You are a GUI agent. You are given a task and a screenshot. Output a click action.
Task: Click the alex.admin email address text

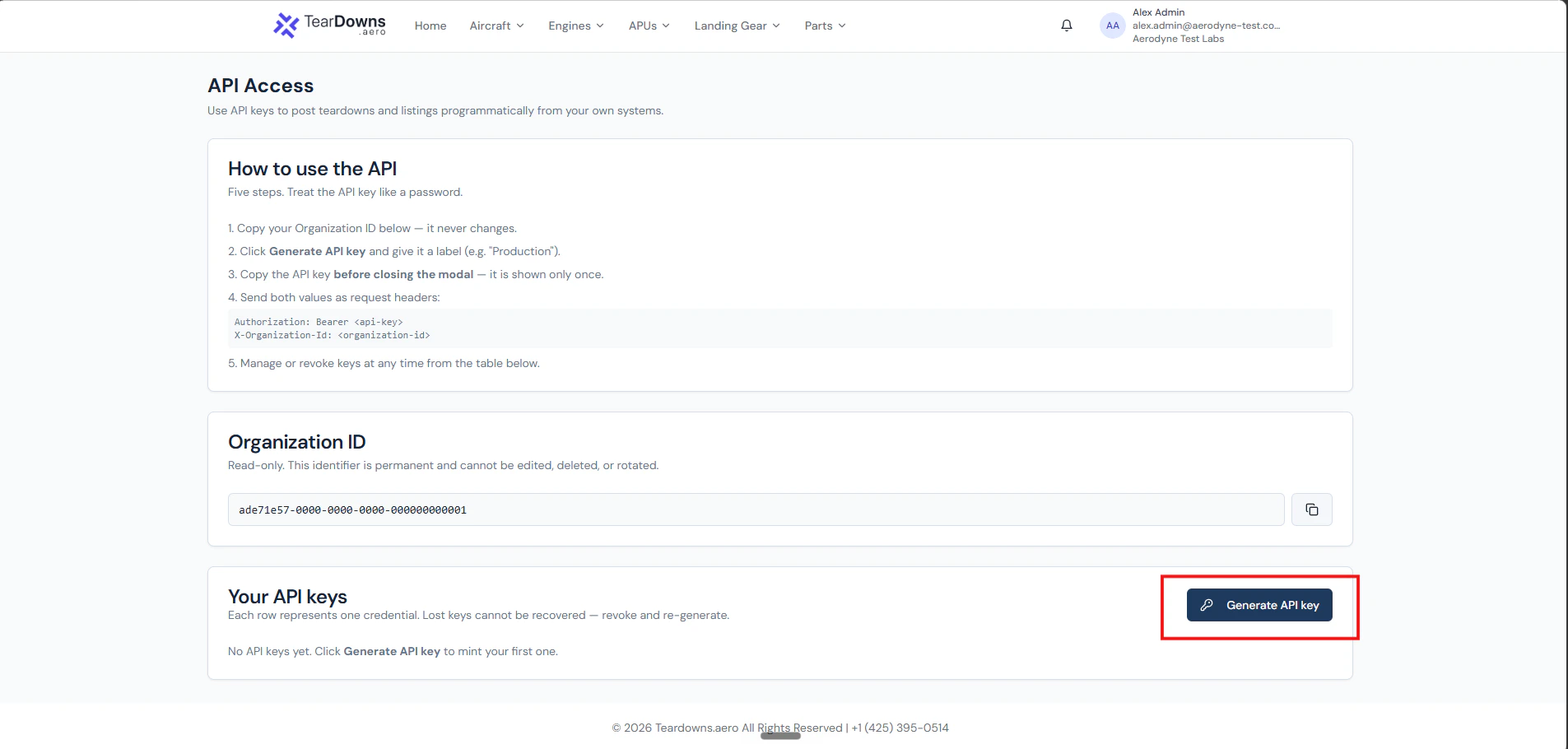point(1206,26)
